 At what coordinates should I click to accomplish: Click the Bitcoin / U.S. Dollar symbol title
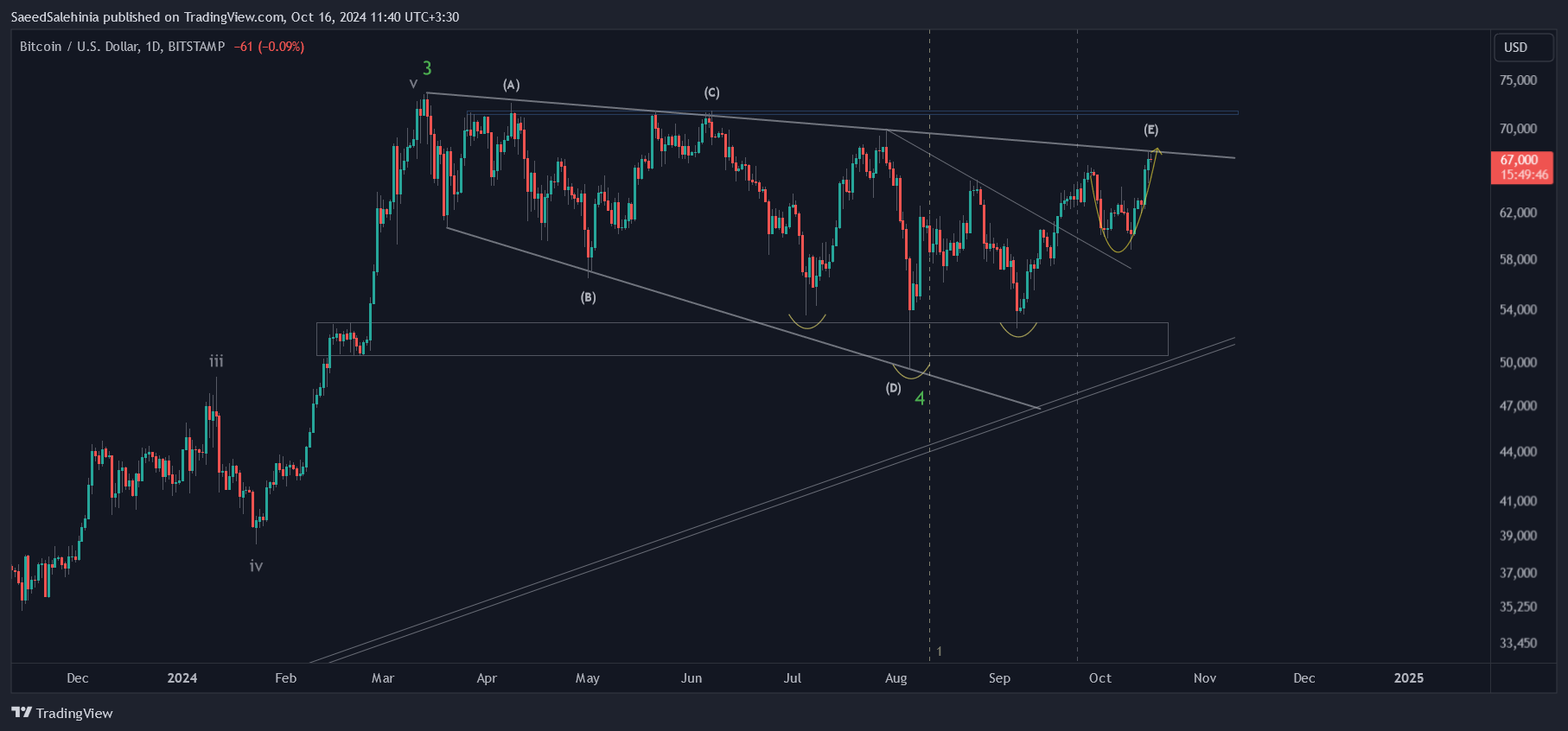point(122,47)
